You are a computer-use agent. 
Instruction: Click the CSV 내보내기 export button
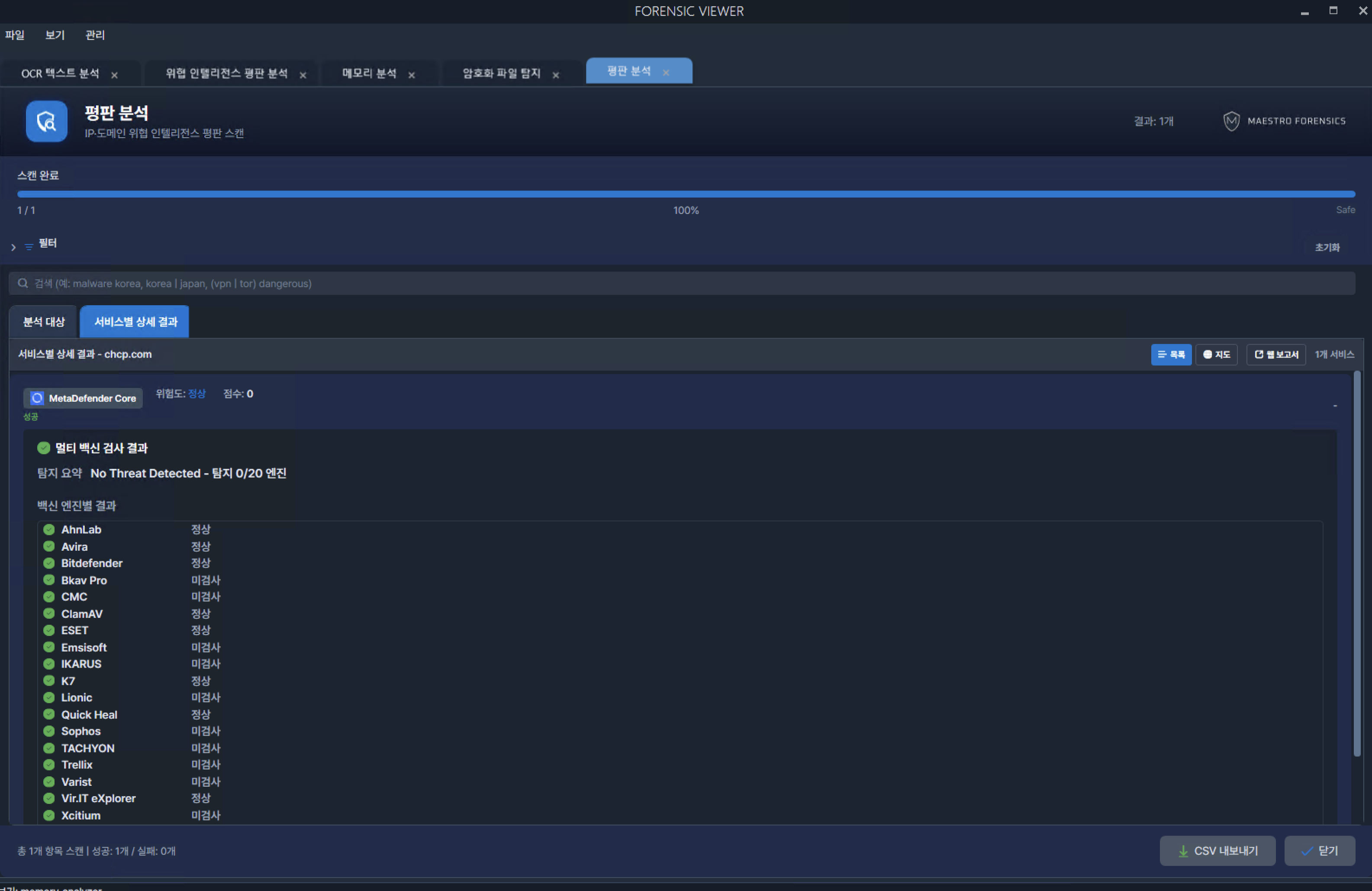(1217, 851)
